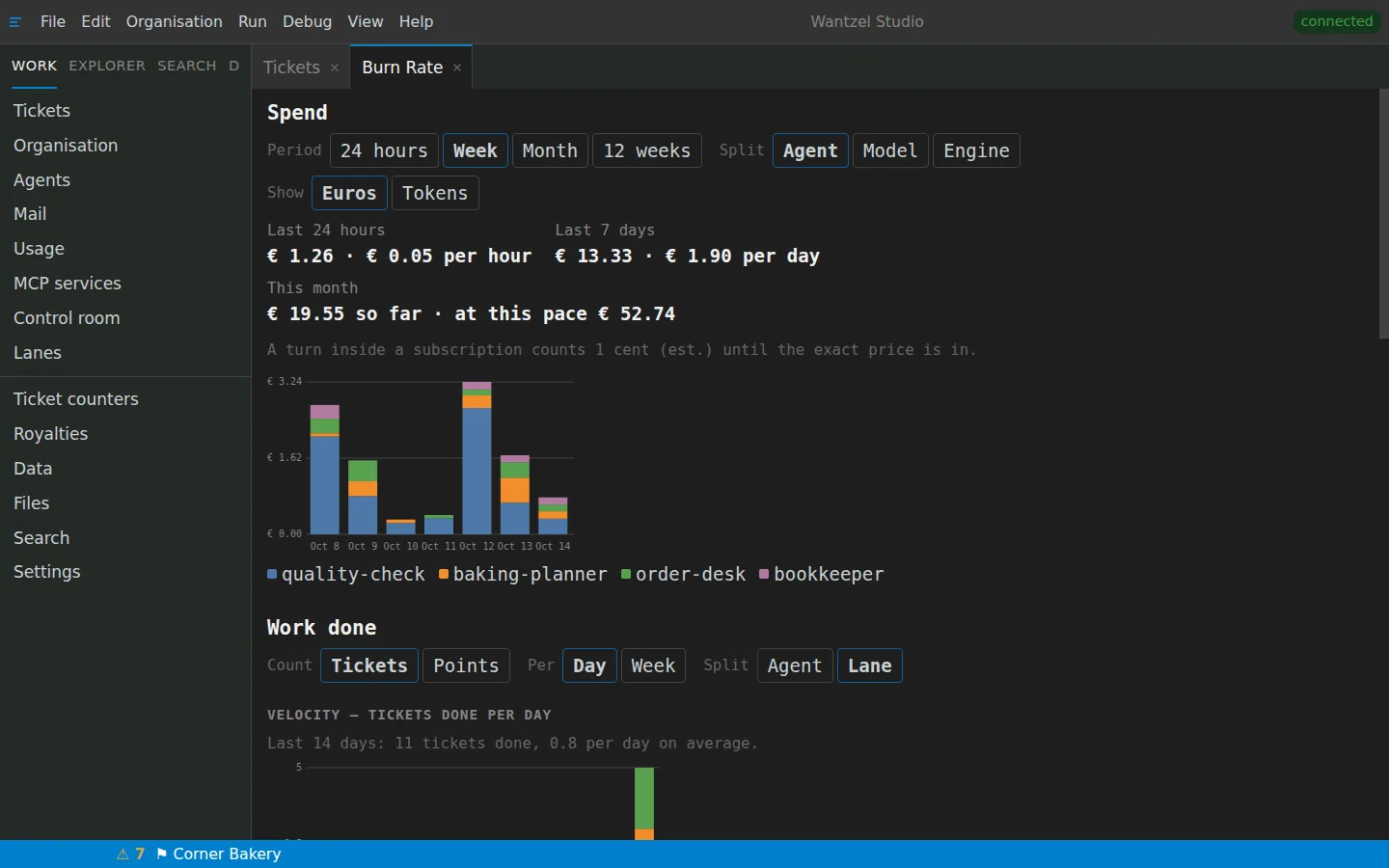Click the baking-planner orange legend swatch
This screenshot has width=1389, height=868.
[444, 575]
